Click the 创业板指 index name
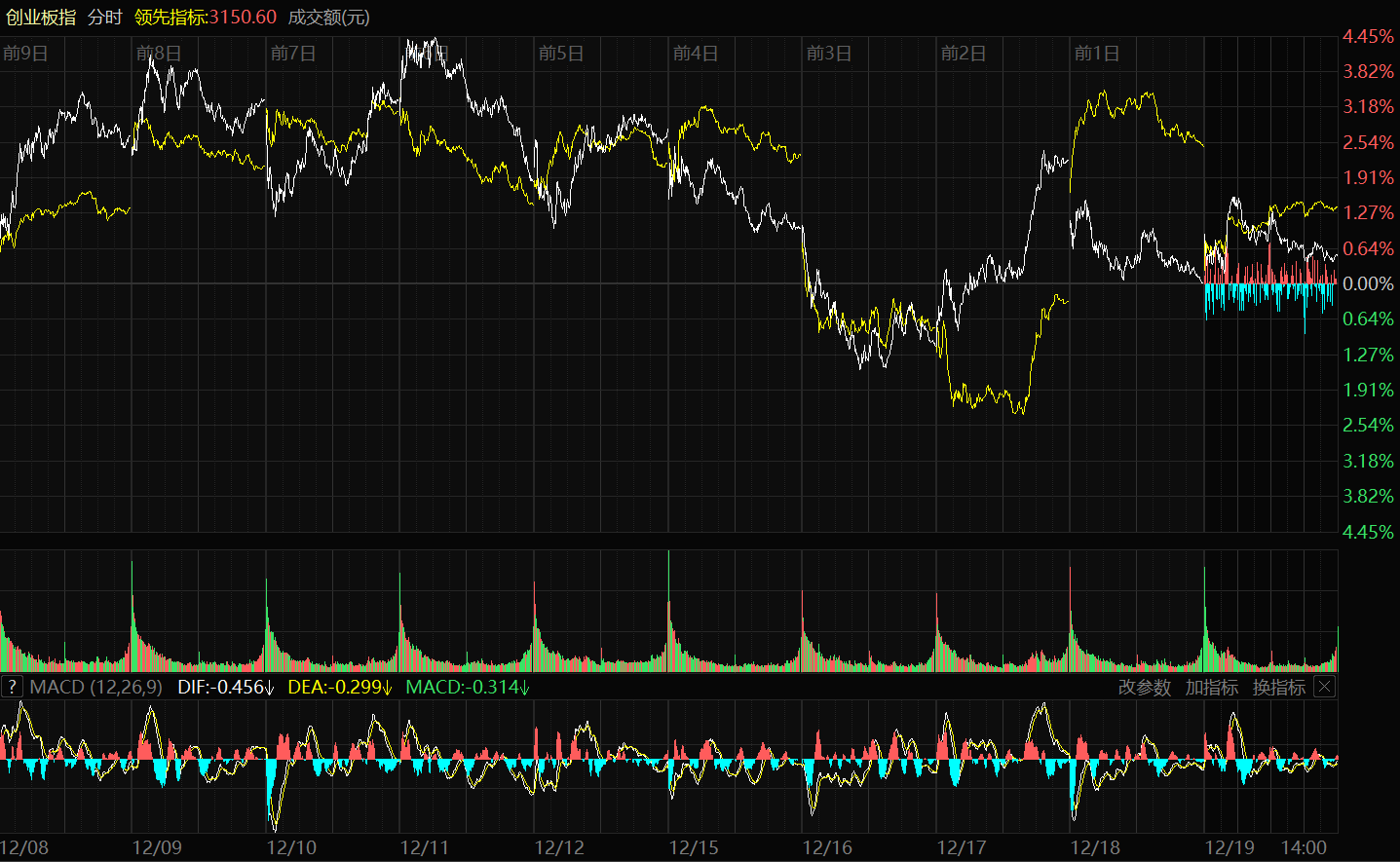Screen dimensions: 1400x862 (40, 18)
